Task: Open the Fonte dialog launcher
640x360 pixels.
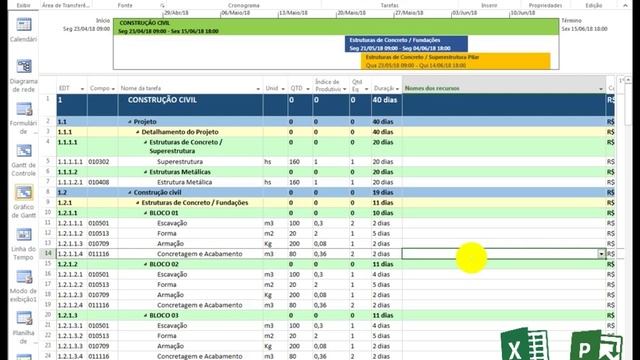Action: point(162,6)
